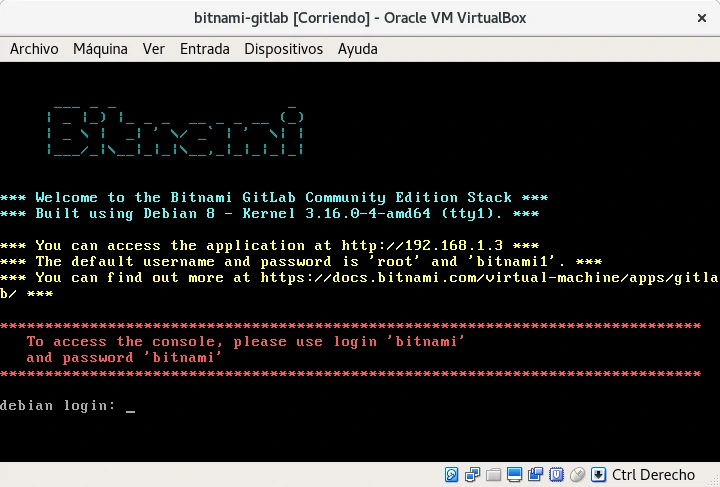Open the Entrada menu
Screen dimensions: 720x487
[x=205, y=49]
